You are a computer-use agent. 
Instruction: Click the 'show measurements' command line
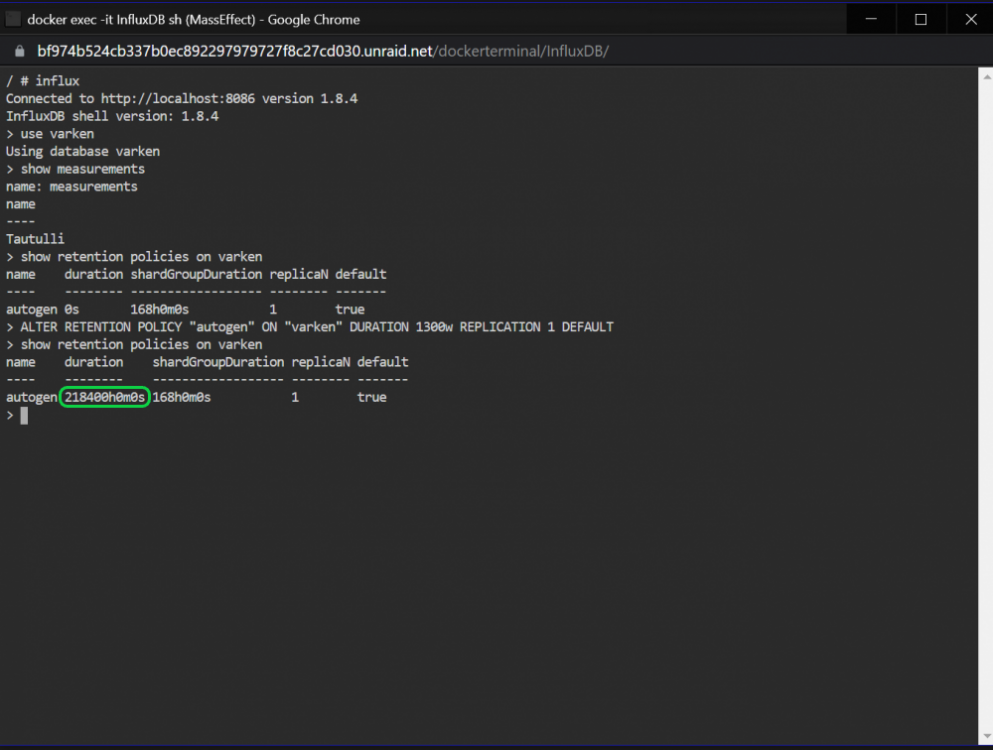click(75, 169)
